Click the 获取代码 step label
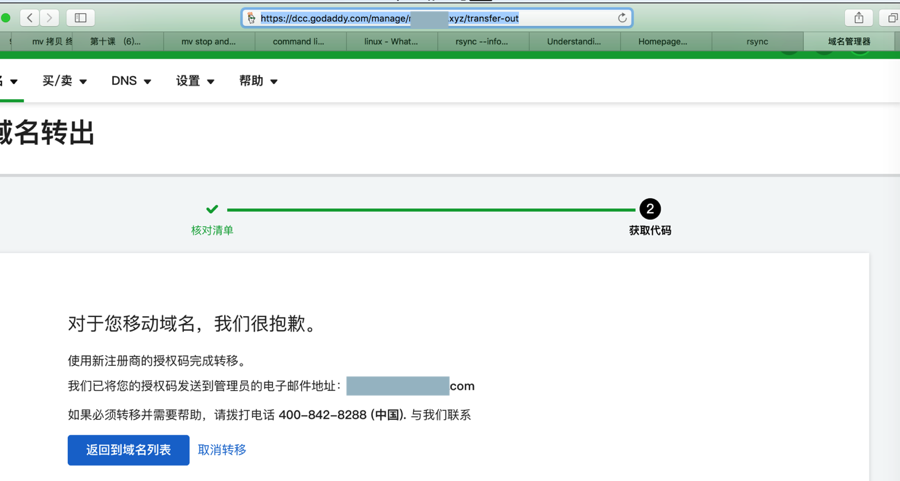The width and height of the screenshot is (900, 481). tap(650, 231)
